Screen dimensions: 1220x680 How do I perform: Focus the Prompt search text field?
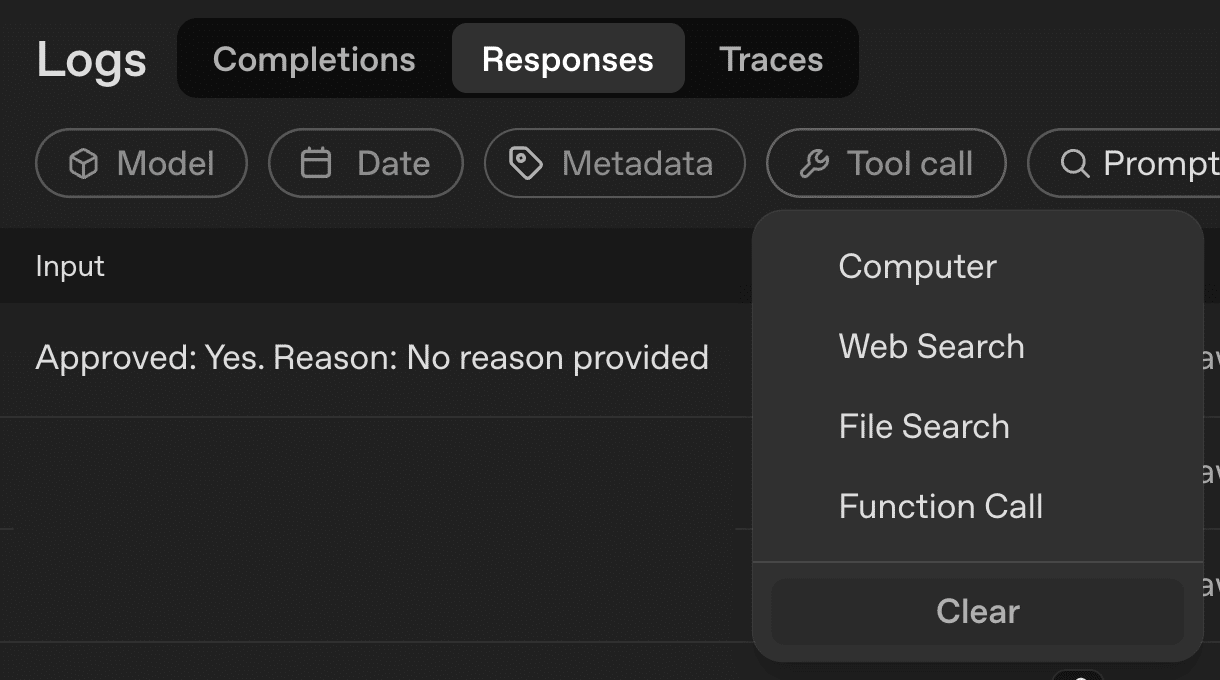click(1160, 164)
